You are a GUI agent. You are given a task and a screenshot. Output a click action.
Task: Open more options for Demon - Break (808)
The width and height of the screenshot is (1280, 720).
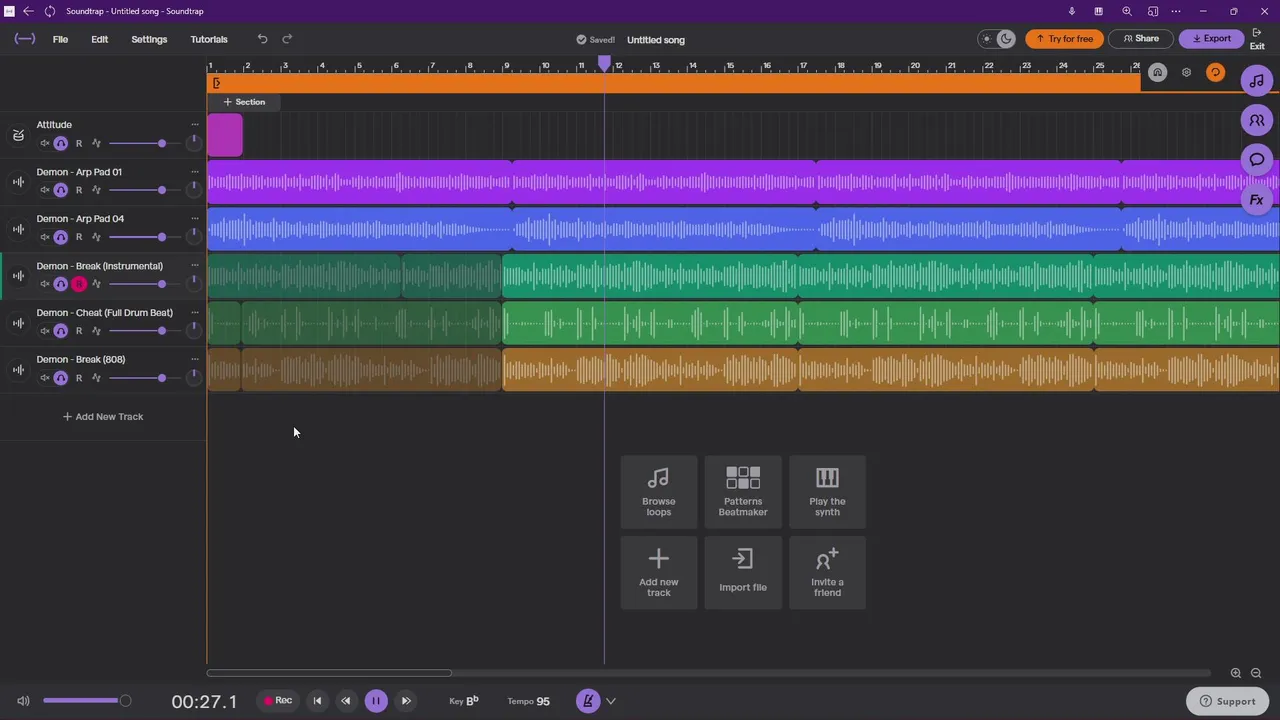point(195,360)
